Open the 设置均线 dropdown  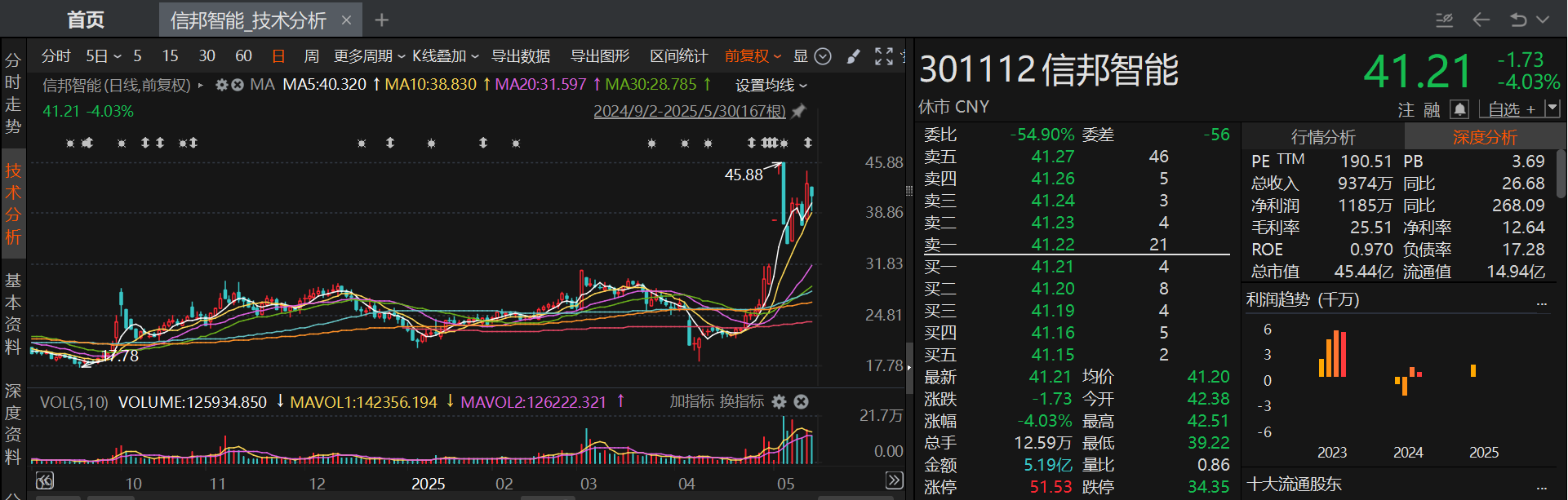[771, 86]
